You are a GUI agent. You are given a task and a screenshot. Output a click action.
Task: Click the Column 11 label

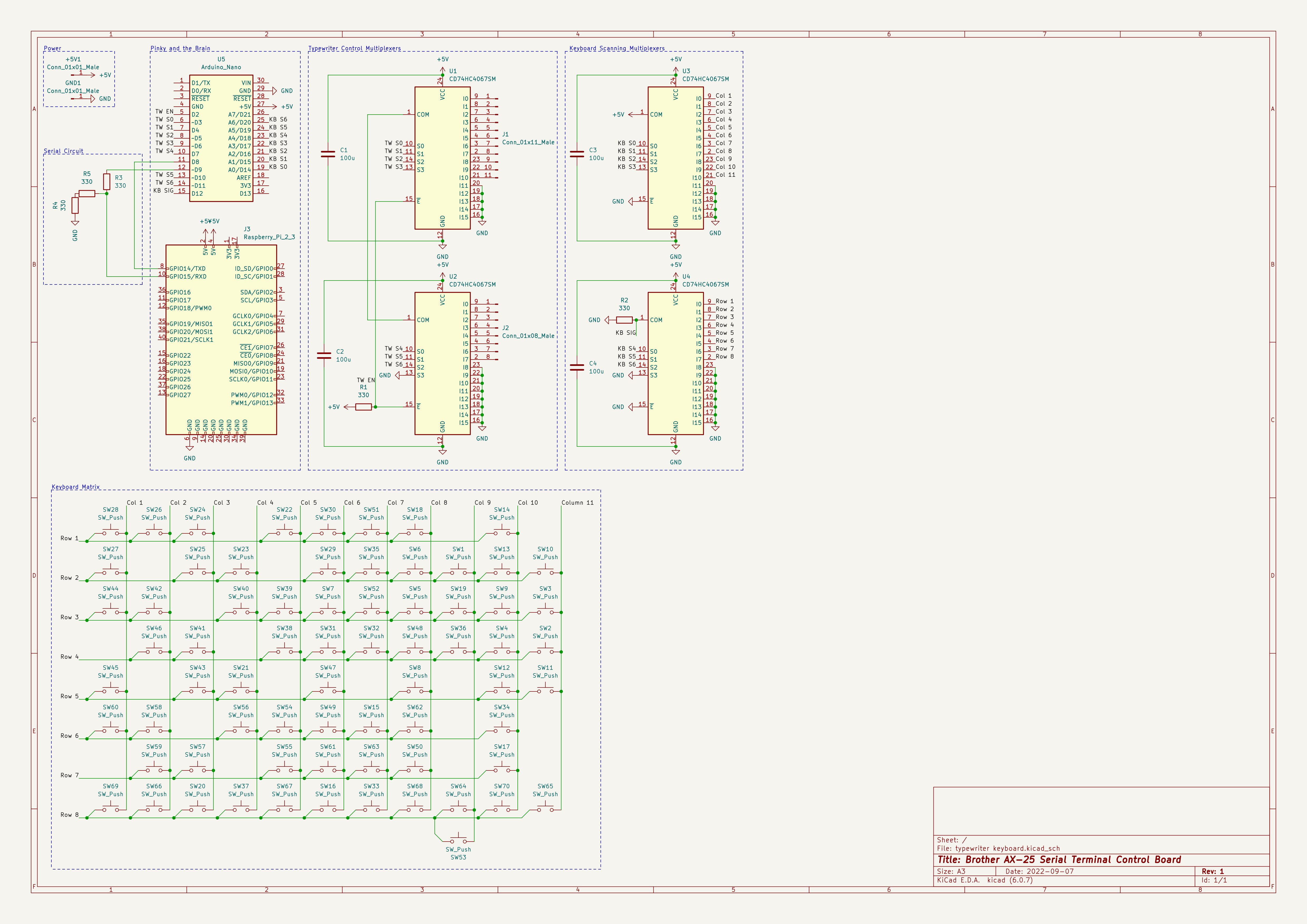pyautogui.click(x=577, y=502)
